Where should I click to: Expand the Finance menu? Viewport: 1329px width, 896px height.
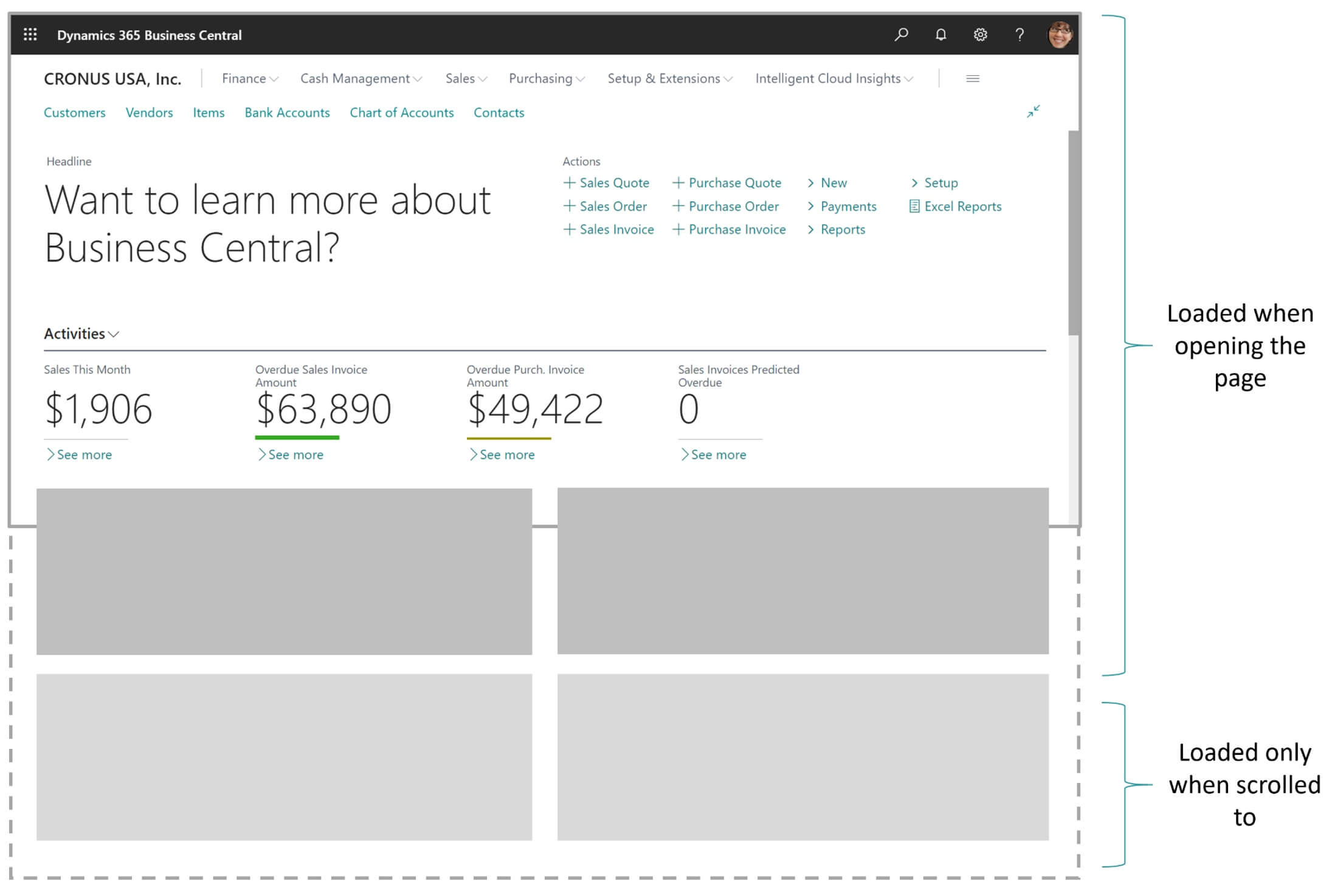[x=250, y=78]
